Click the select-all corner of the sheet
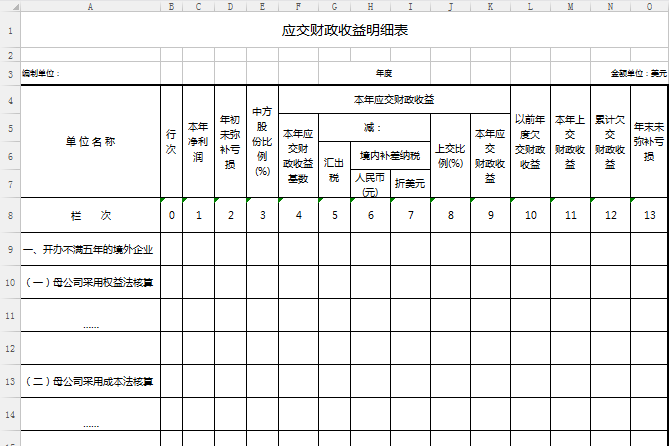 click(x=9, y=6)
